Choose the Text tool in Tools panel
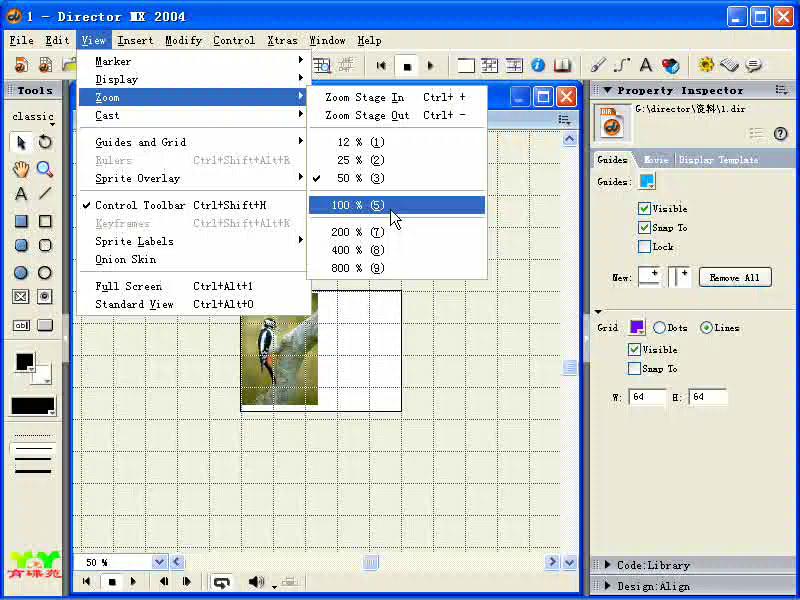 21,194
